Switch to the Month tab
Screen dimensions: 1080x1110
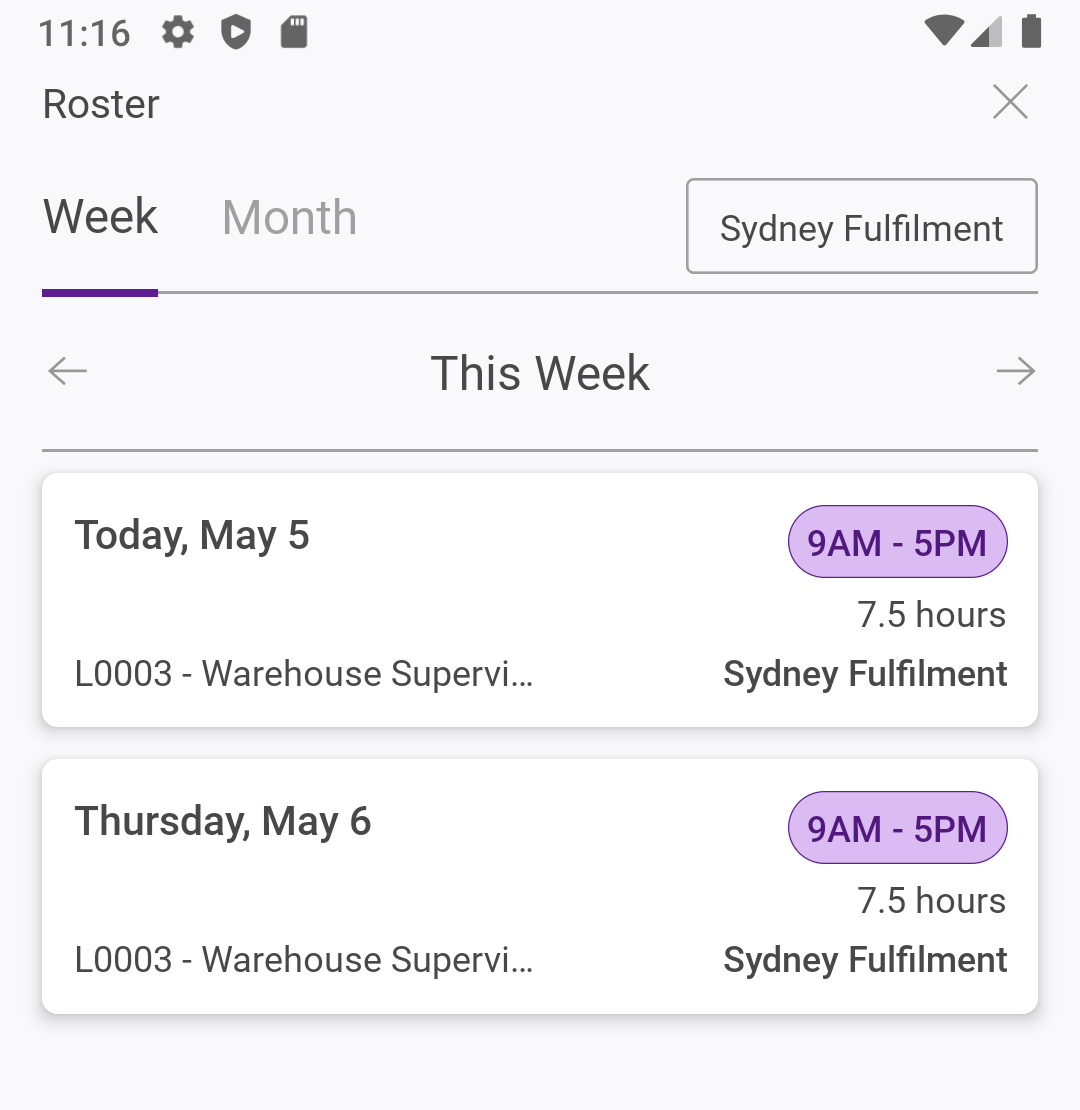[289, 218]
